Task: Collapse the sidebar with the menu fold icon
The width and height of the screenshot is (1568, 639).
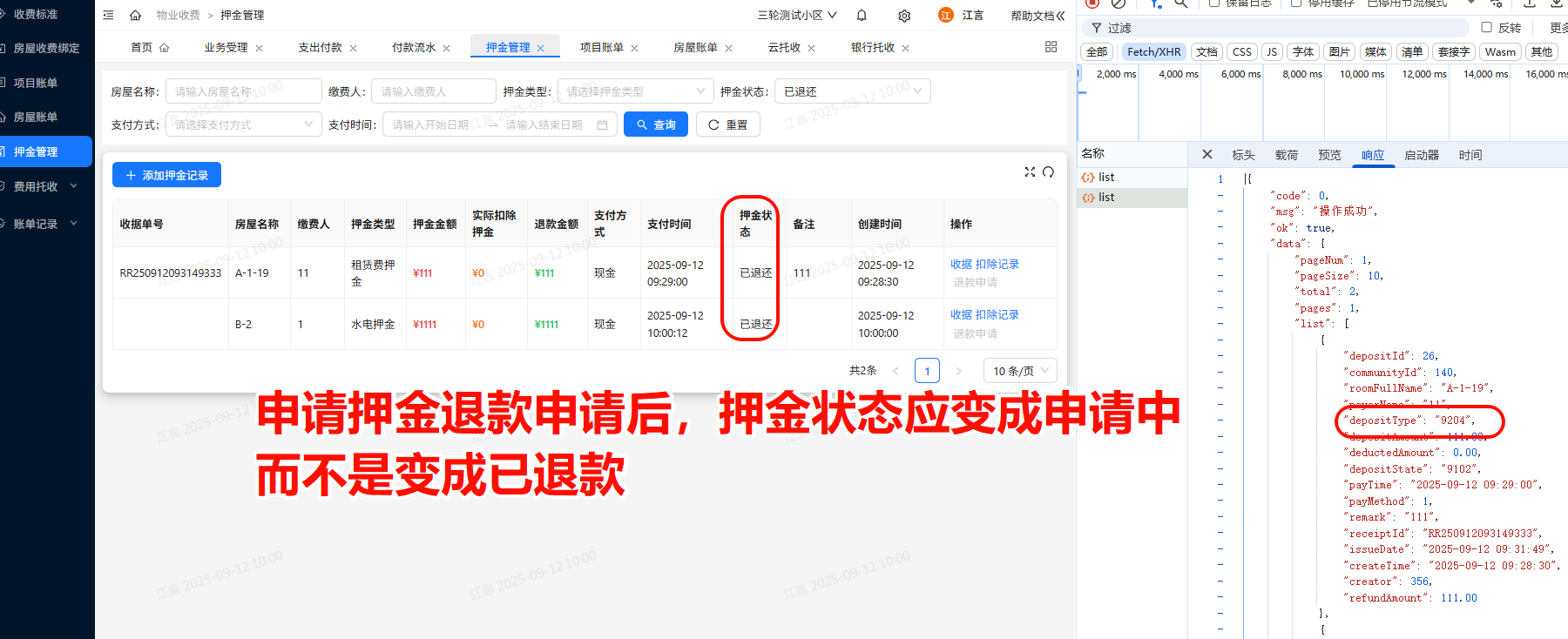Action: click(108, 15)
